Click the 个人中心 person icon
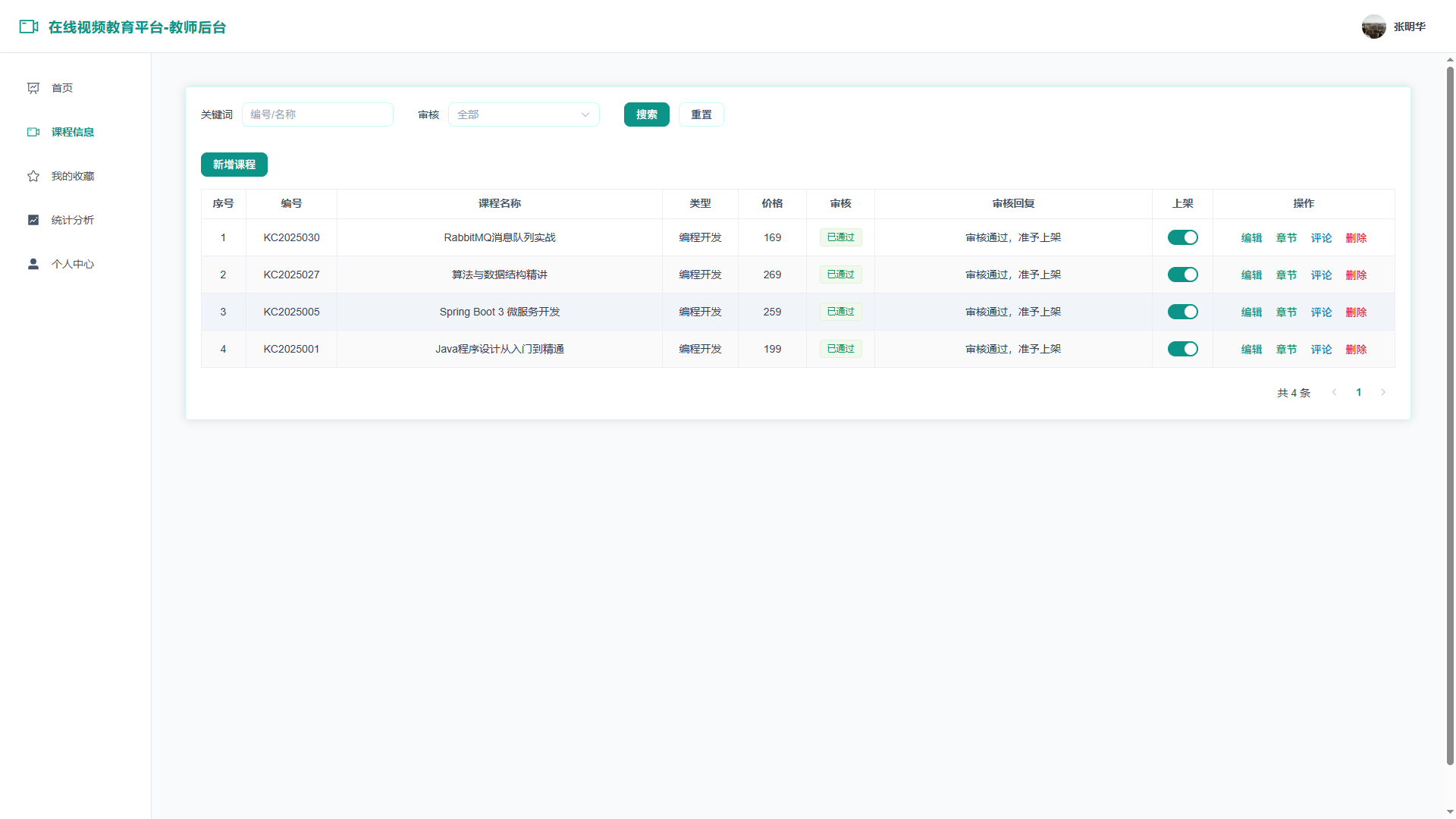Viewport: 1456px width, 819px height. point(33,264)
